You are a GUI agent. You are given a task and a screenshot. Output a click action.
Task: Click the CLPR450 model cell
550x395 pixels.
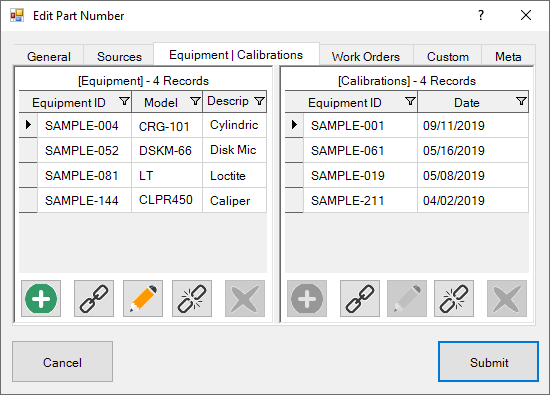point(167,200)
